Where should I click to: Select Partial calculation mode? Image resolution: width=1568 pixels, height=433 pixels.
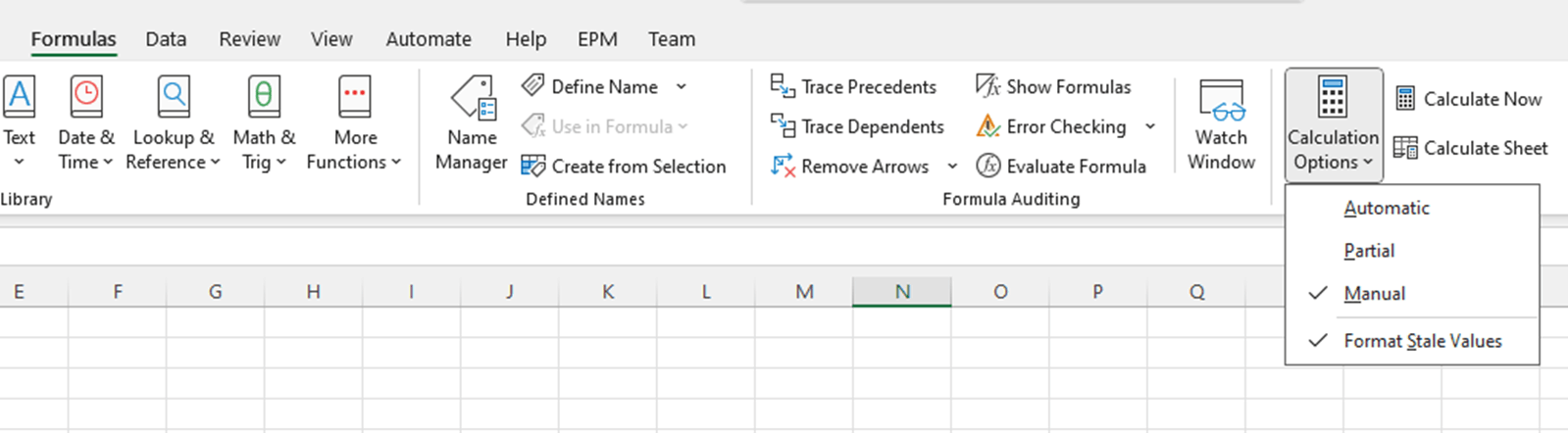point(1369,251)
